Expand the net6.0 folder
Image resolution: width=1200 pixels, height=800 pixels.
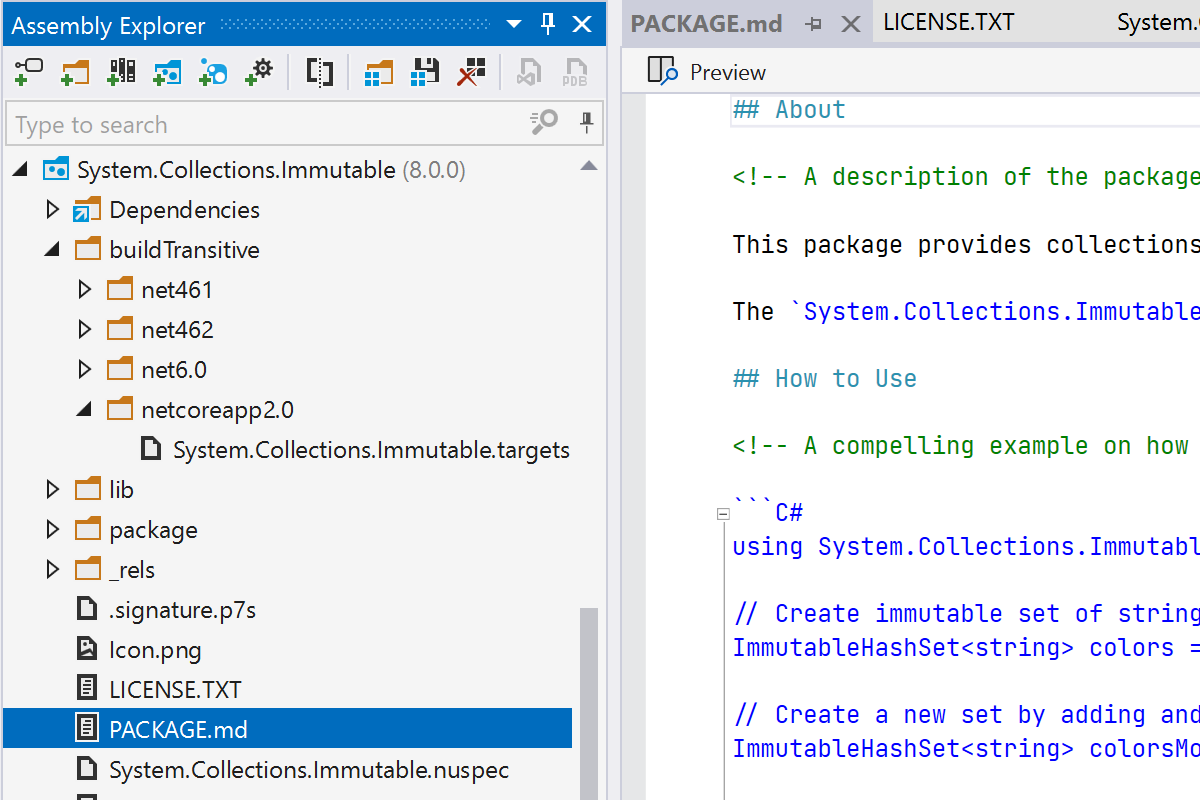point(85,370)
